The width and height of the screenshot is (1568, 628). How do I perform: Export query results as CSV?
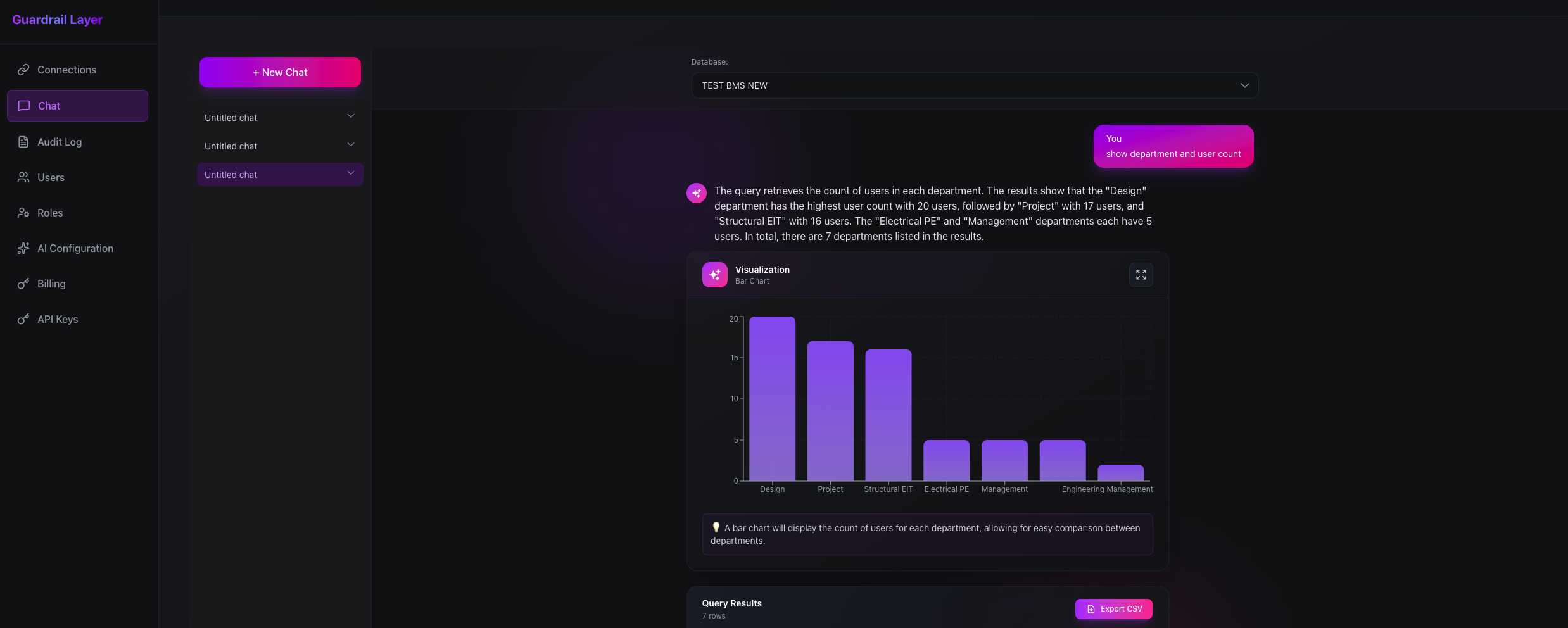(1113, 609)
